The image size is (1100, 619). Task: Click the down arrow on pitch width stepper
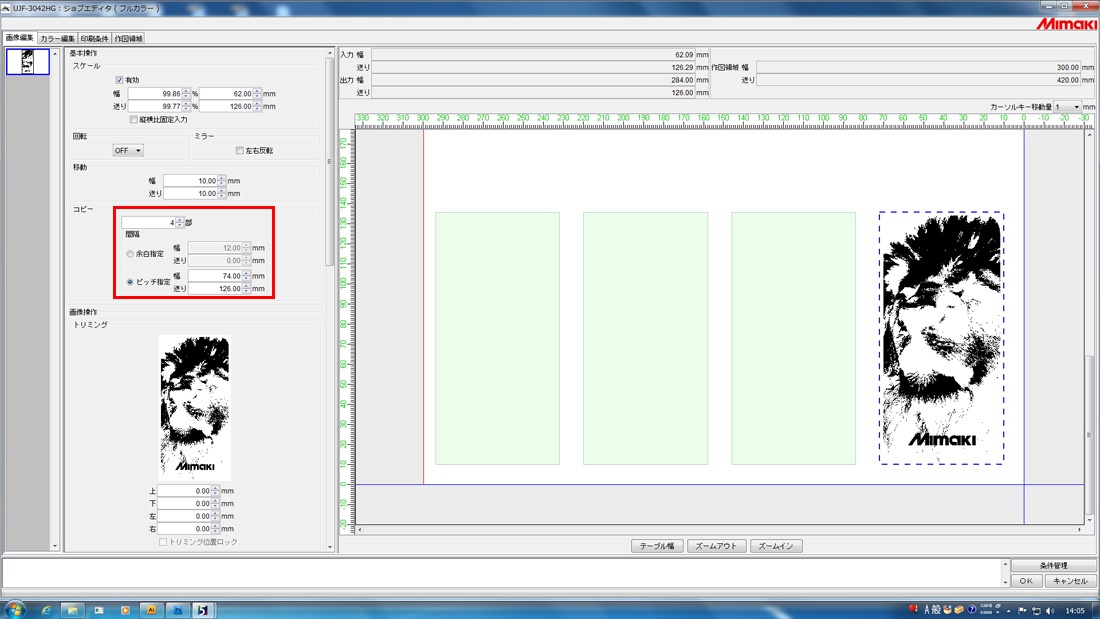pyautogui.click(x=245, y=279)
